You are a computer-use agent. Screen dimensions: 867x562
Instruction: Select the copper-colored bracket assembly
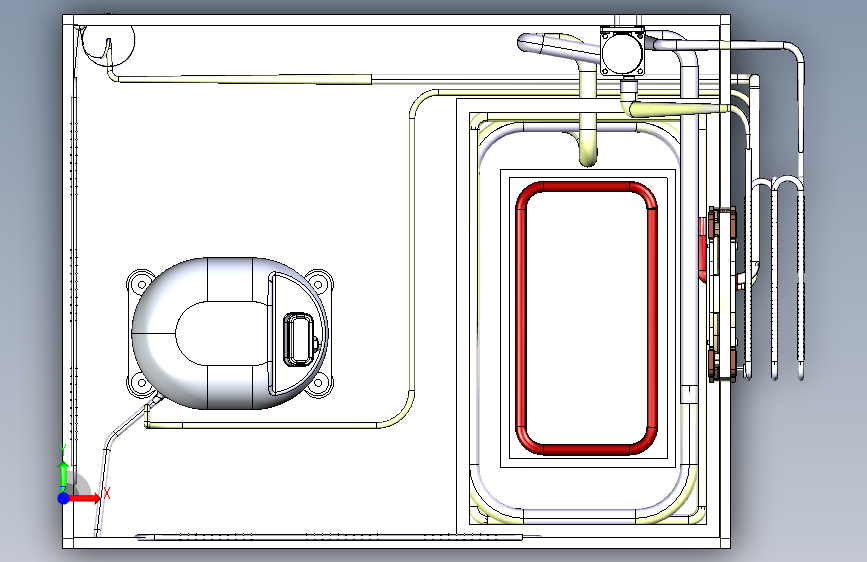coord(722,294)
